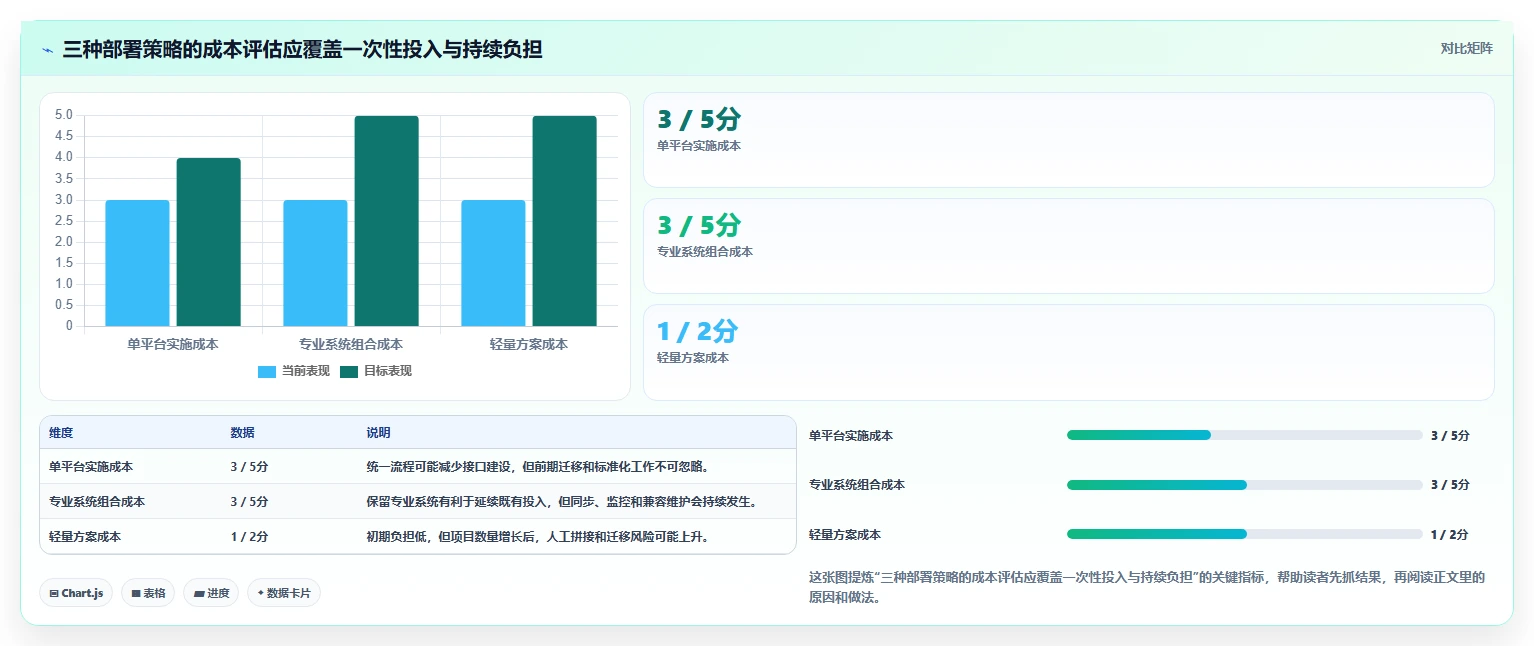Select the 数据卡片 tag chip
Image resolution: width=1534 pixels, height=646 pixels.
point(284,593)
